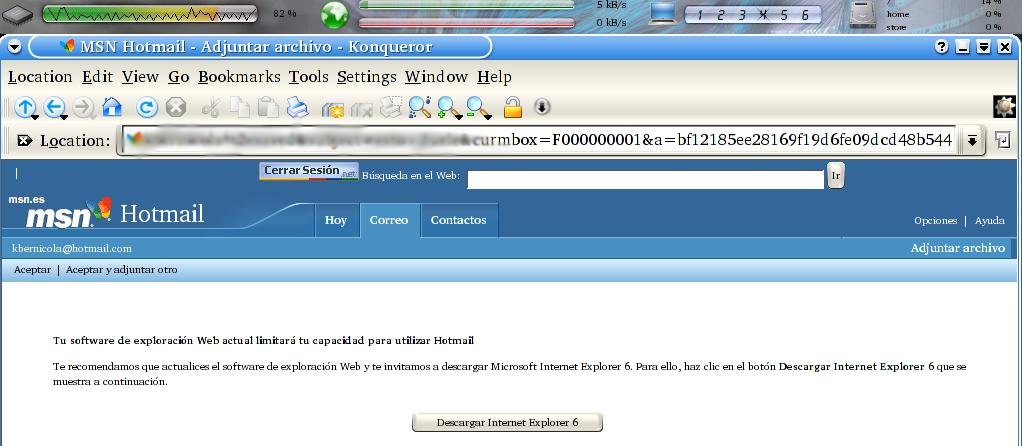Open the Tools menu
Viewport: 1022px width, 446px height.
309,77
